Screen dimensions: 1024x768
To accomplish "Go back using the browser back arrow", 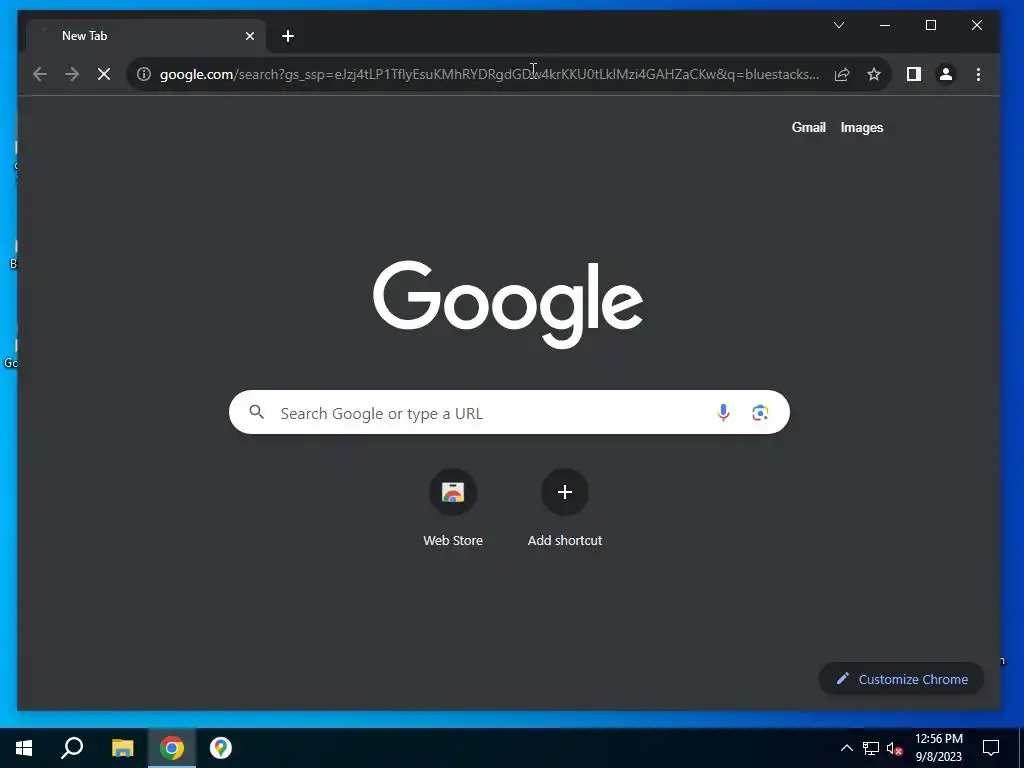I will 40,74.
